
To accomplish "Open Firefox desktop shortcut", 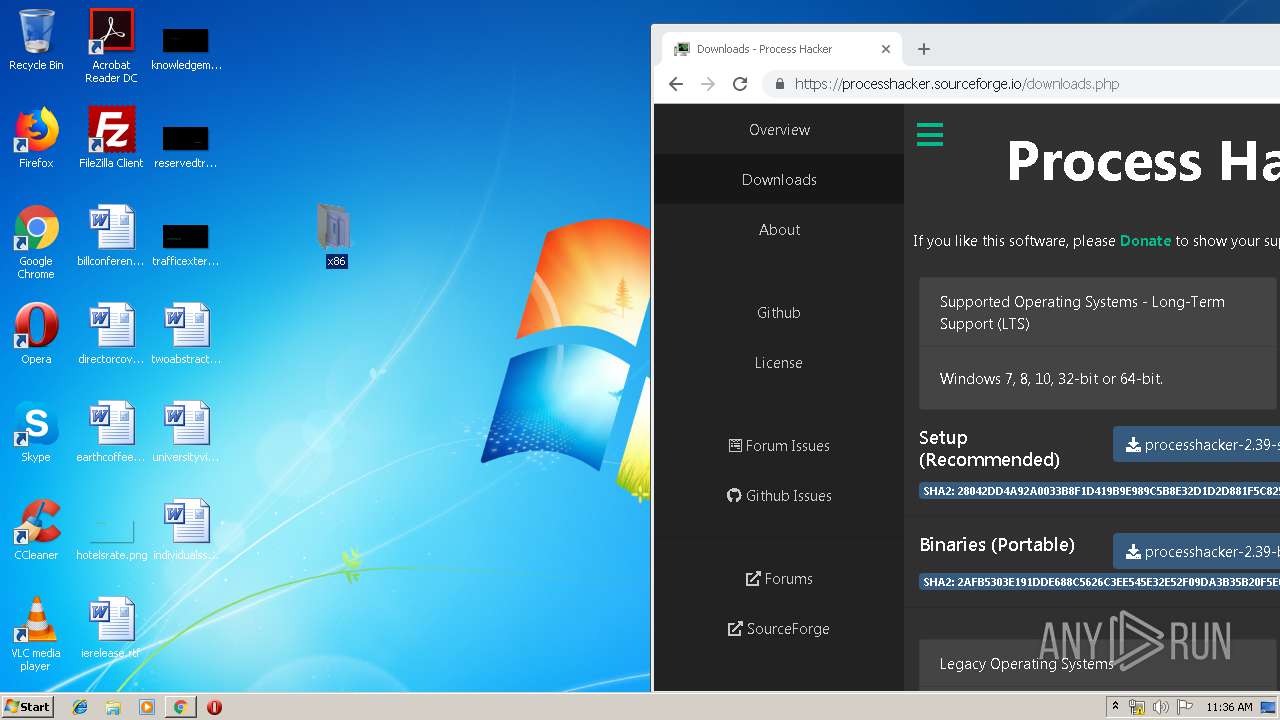I will click(x=36, y=138).
